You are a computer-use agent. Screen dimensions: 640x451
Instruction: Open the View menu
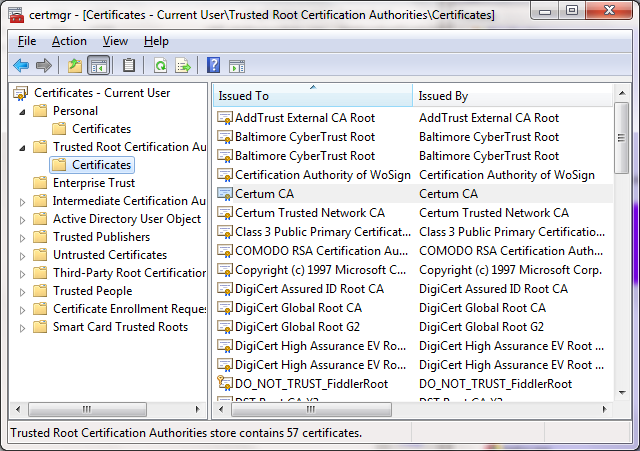[x=115, y=41]
